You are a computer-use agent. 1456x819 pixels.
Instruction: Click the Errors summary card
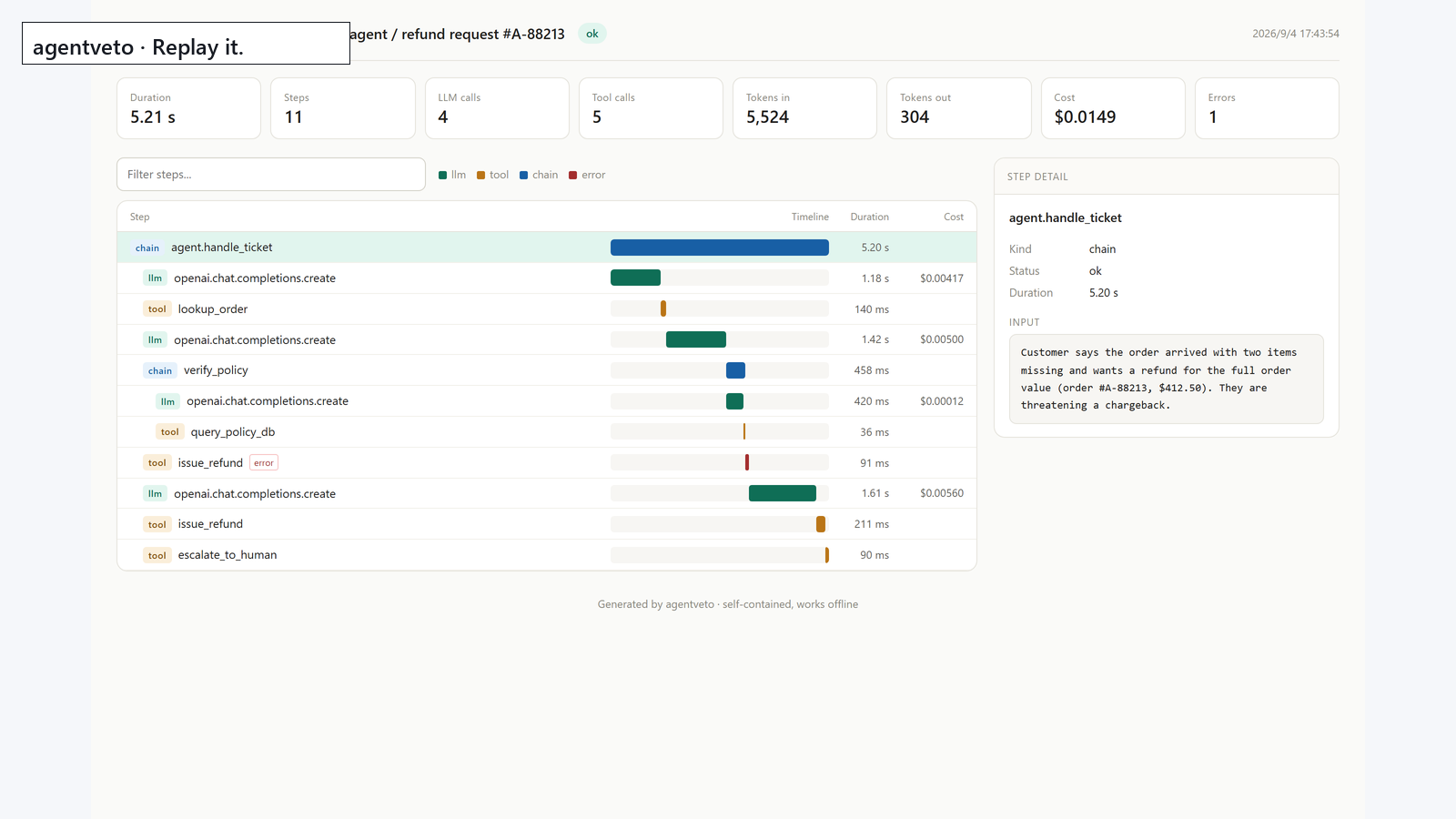1267,108
